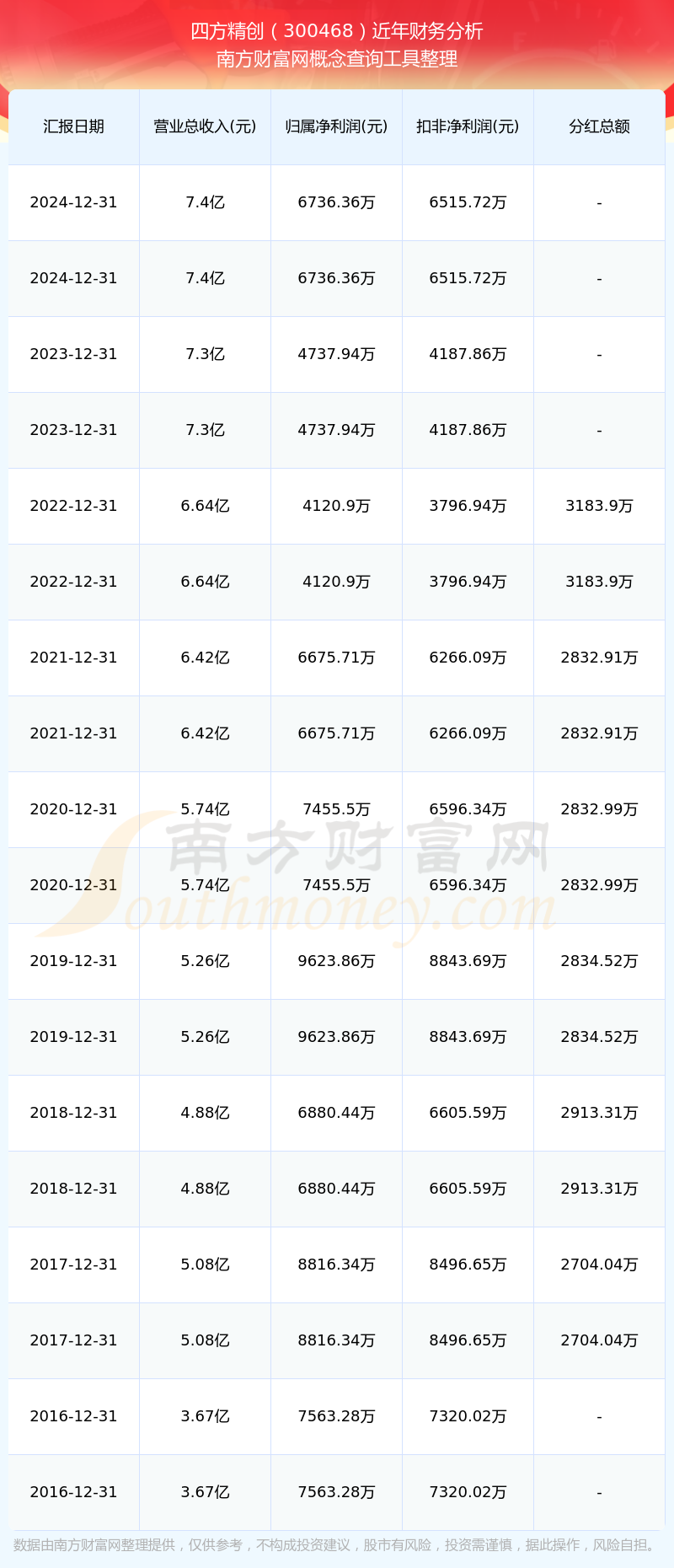Click the 营业总收入(元) column header
This screenshot has width=674, height=1568.
click(x=205, y=126)
